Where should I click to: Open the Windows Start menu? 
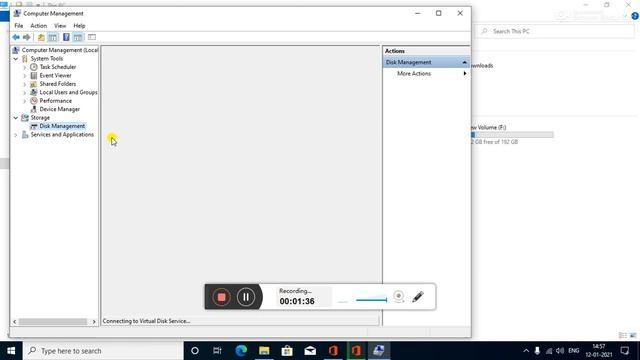(x=11, y=351)
